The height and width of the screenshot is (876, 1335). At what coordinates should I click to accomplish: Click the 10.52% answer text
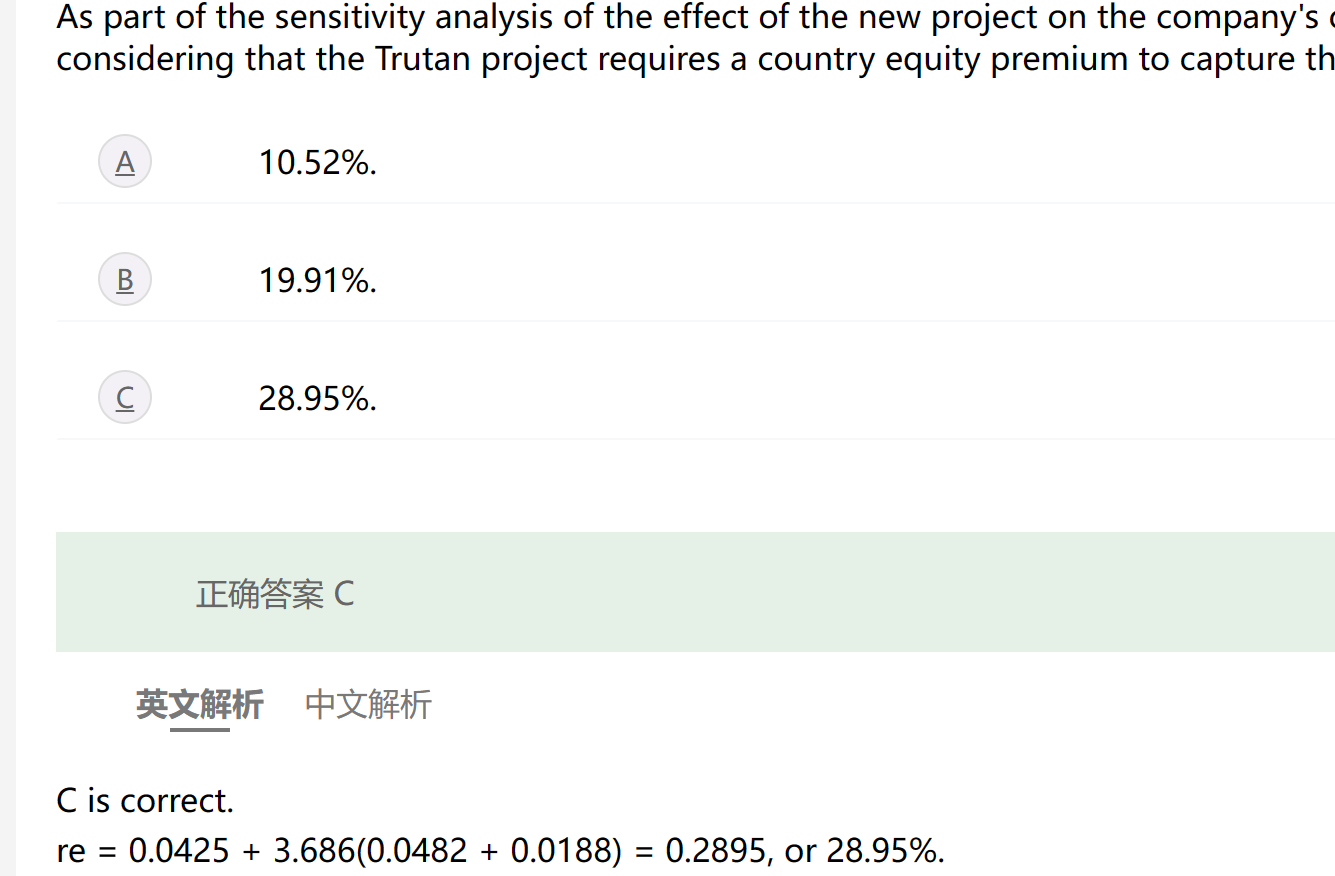pos(318,162)
